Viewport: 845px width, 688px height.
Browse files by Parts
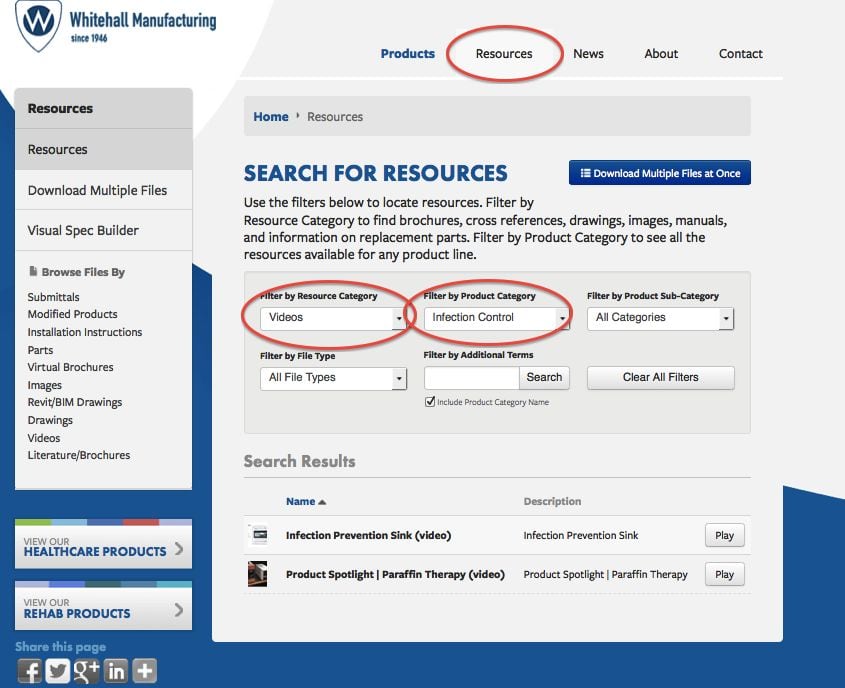tap(40, 350)
